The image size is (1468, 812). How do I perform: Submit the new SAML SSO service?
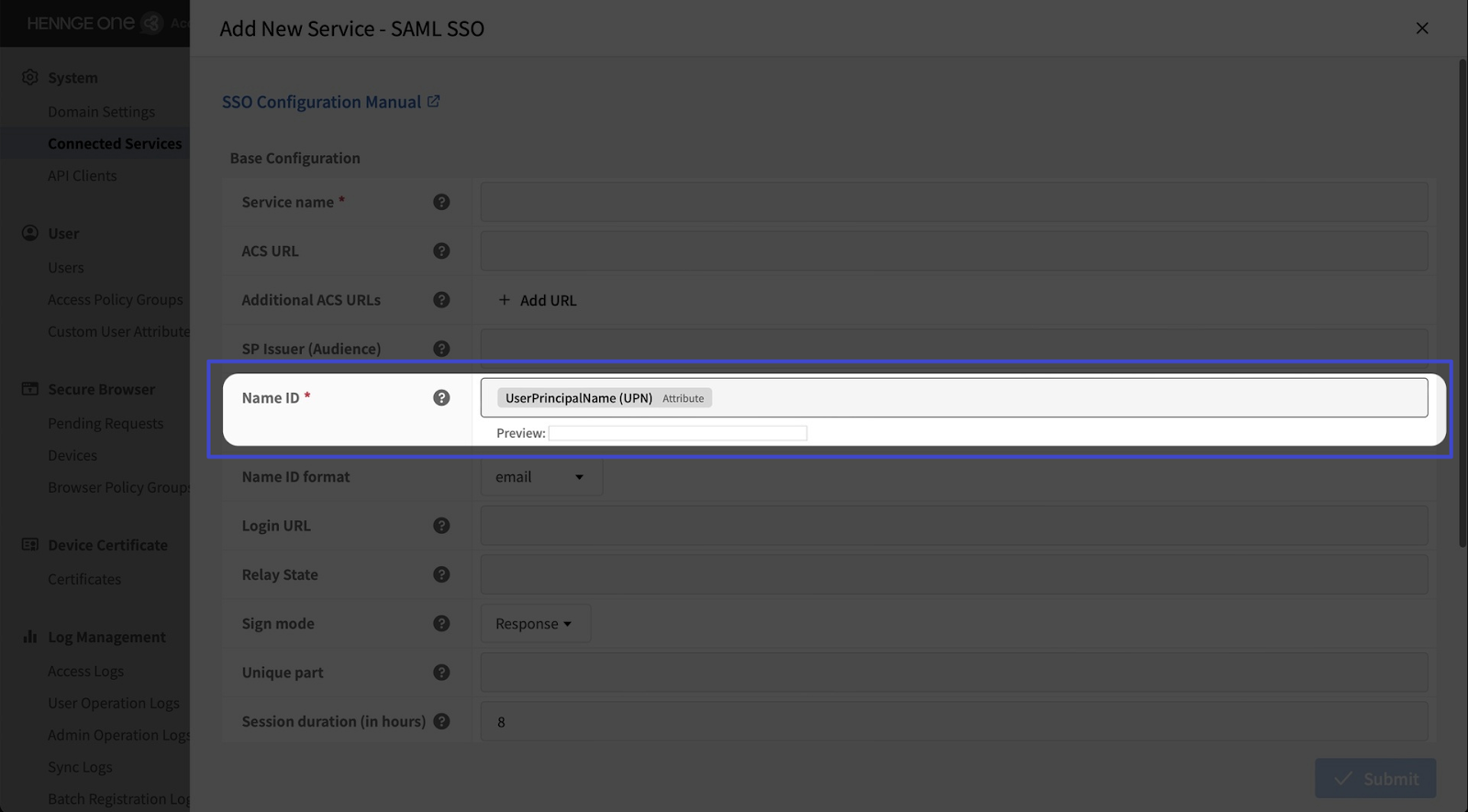point(1374,779)
